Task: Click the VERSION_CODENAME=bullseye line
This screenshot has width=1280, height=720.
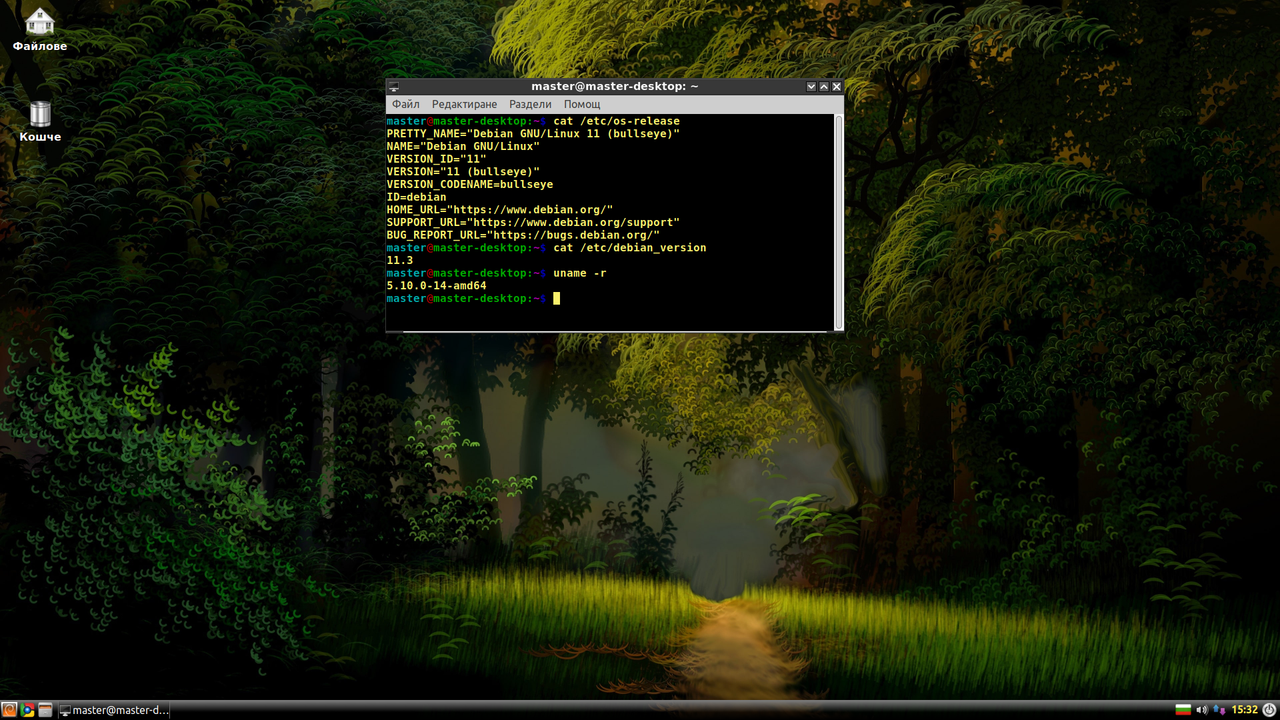Action: pos(470,184)
